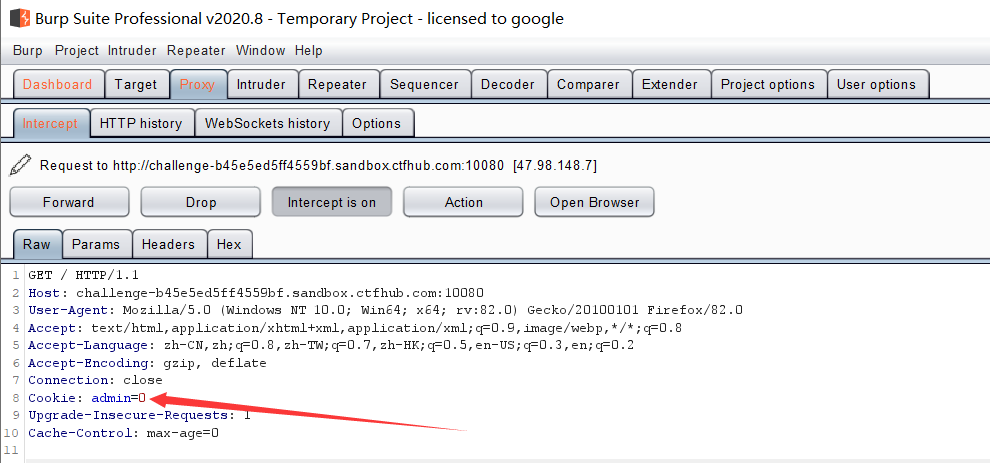This screenshot has height=463, width=990.
Task: Click the Forward button
Action: tap(69, 202)
